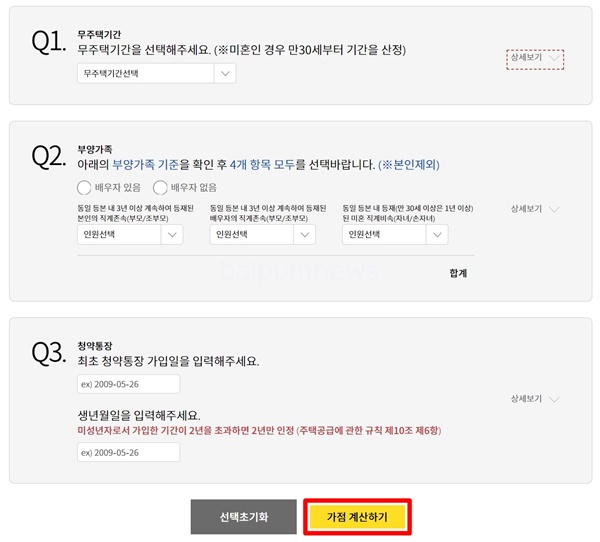This screenshot has height=542, width=600.
Task: Click the 선택초기화 button
Action: click(244, 517)
